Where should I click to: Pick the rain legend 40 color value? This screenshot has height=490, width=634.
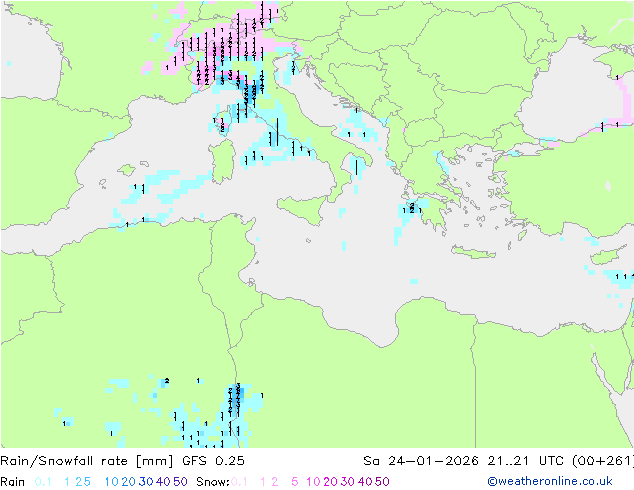coord(163,482)
